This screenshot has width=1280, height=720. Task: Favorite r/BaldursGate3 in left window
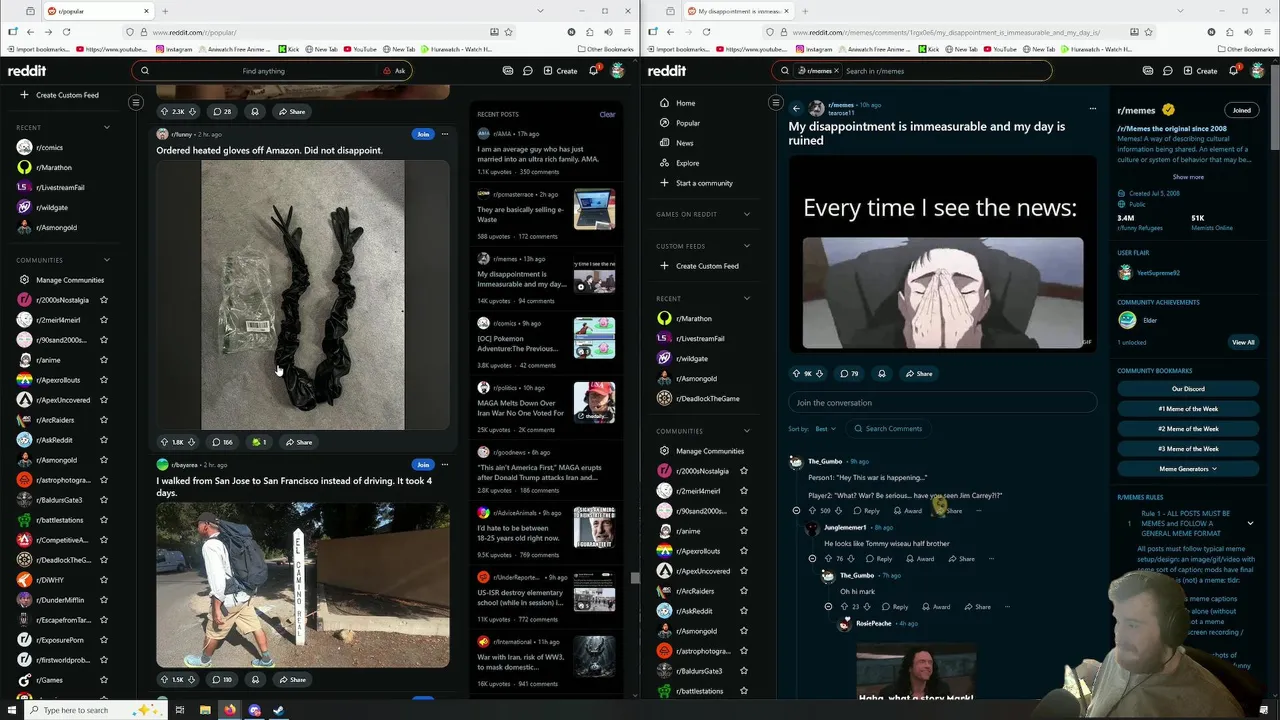point(104,500)
